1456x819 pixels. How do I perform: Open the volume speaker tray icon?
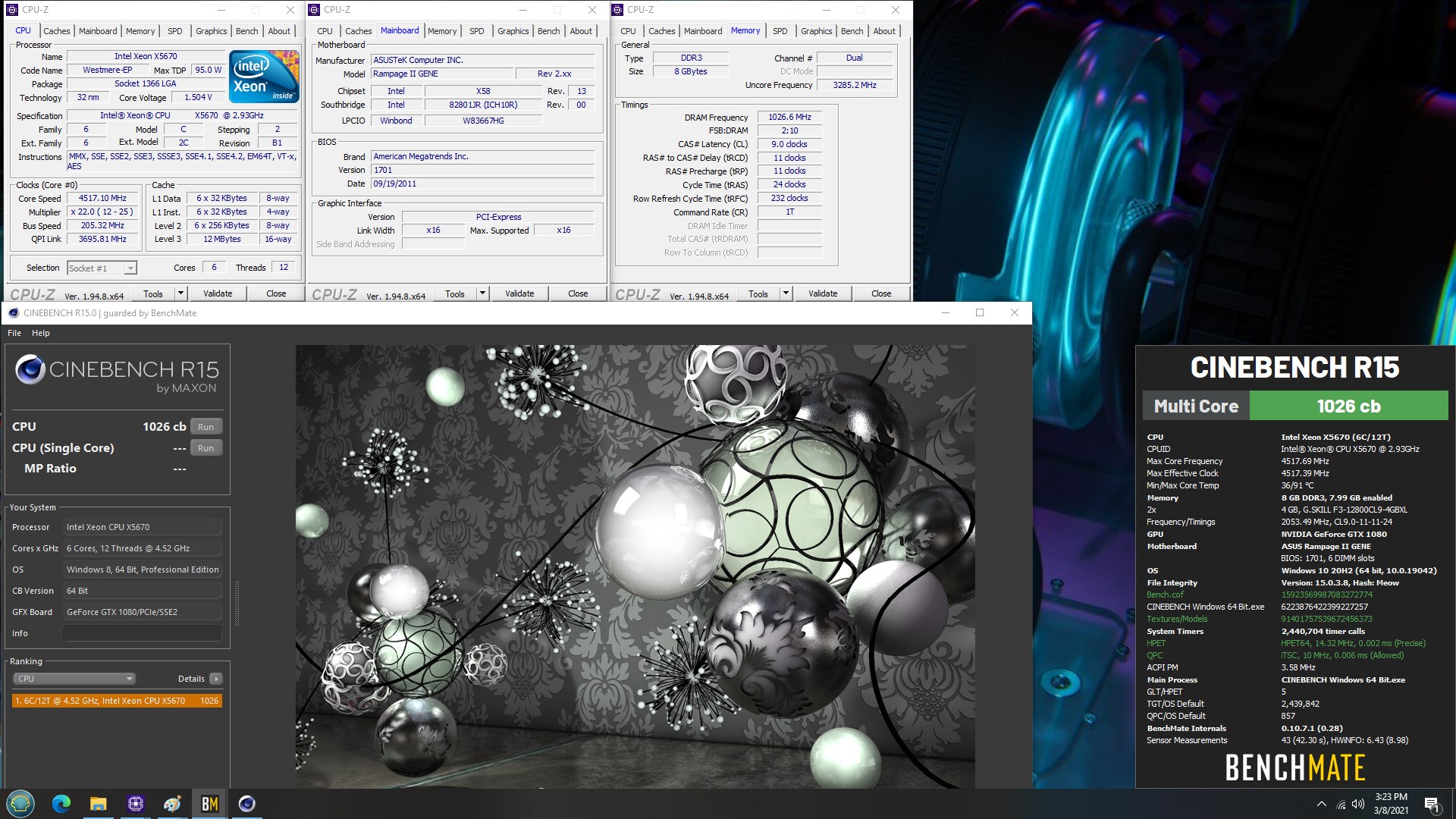click(1358, 804)
